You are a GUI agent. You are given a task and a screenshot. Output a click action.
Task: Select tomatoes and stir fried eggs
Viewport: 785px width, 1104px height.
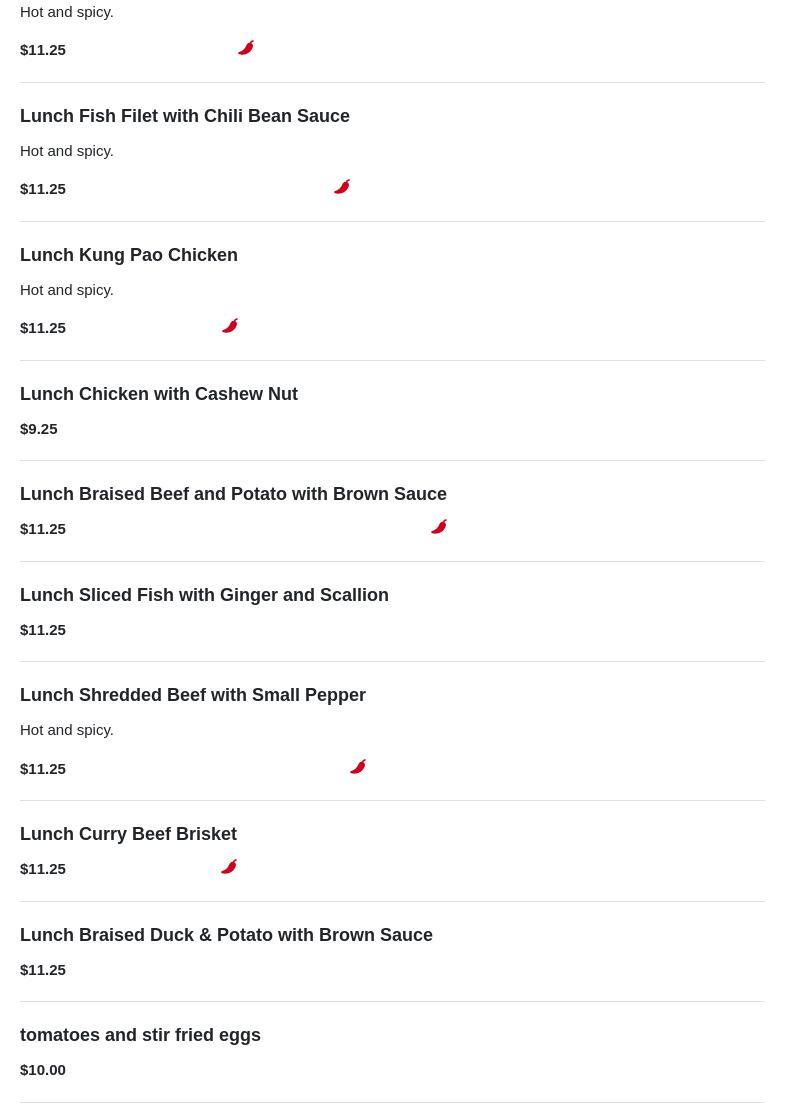pos(140,1035)
